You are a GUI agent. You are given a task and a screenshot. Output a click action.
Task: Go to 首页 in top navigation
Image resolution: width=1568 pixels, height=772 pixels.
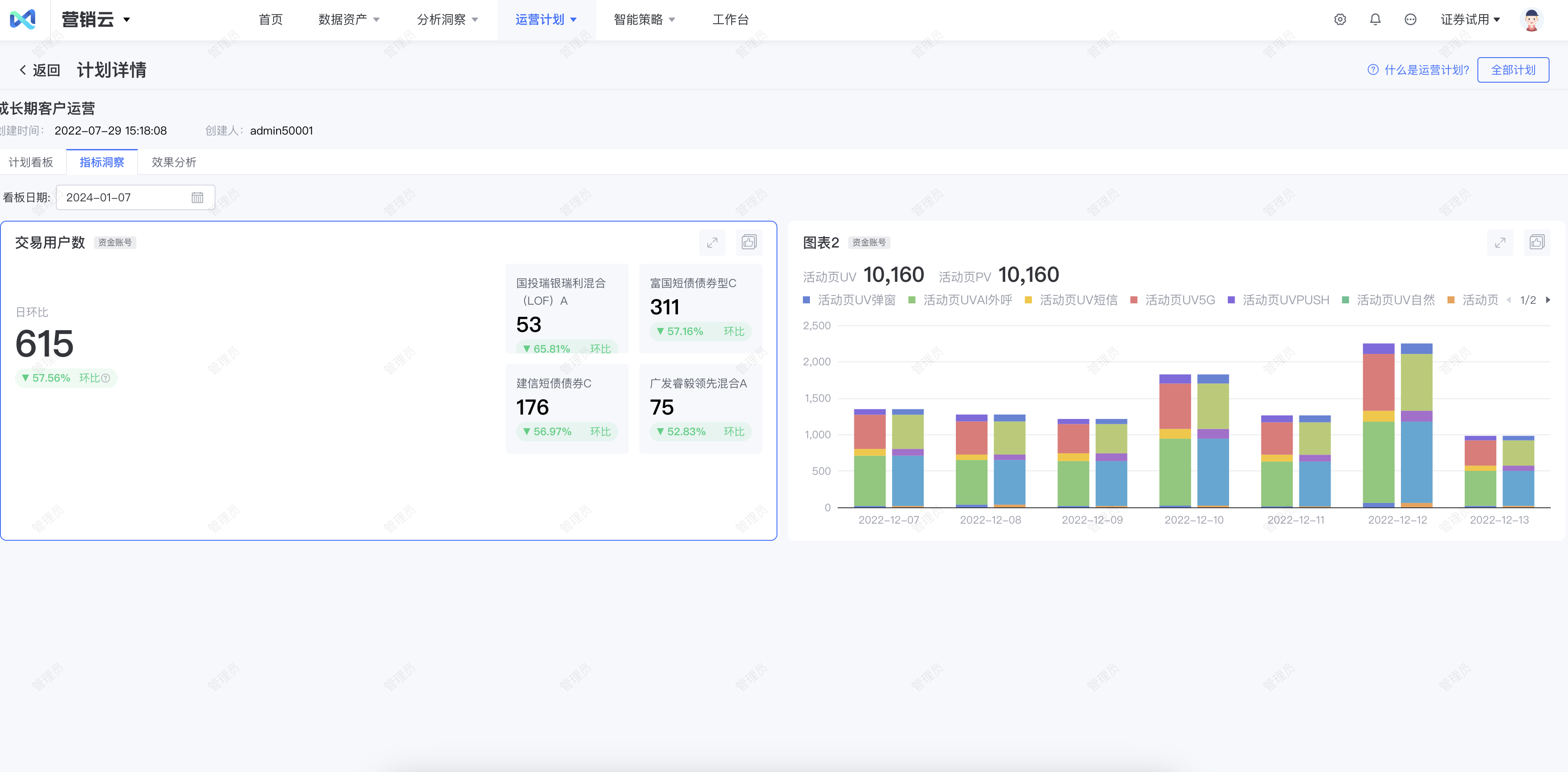270,19
